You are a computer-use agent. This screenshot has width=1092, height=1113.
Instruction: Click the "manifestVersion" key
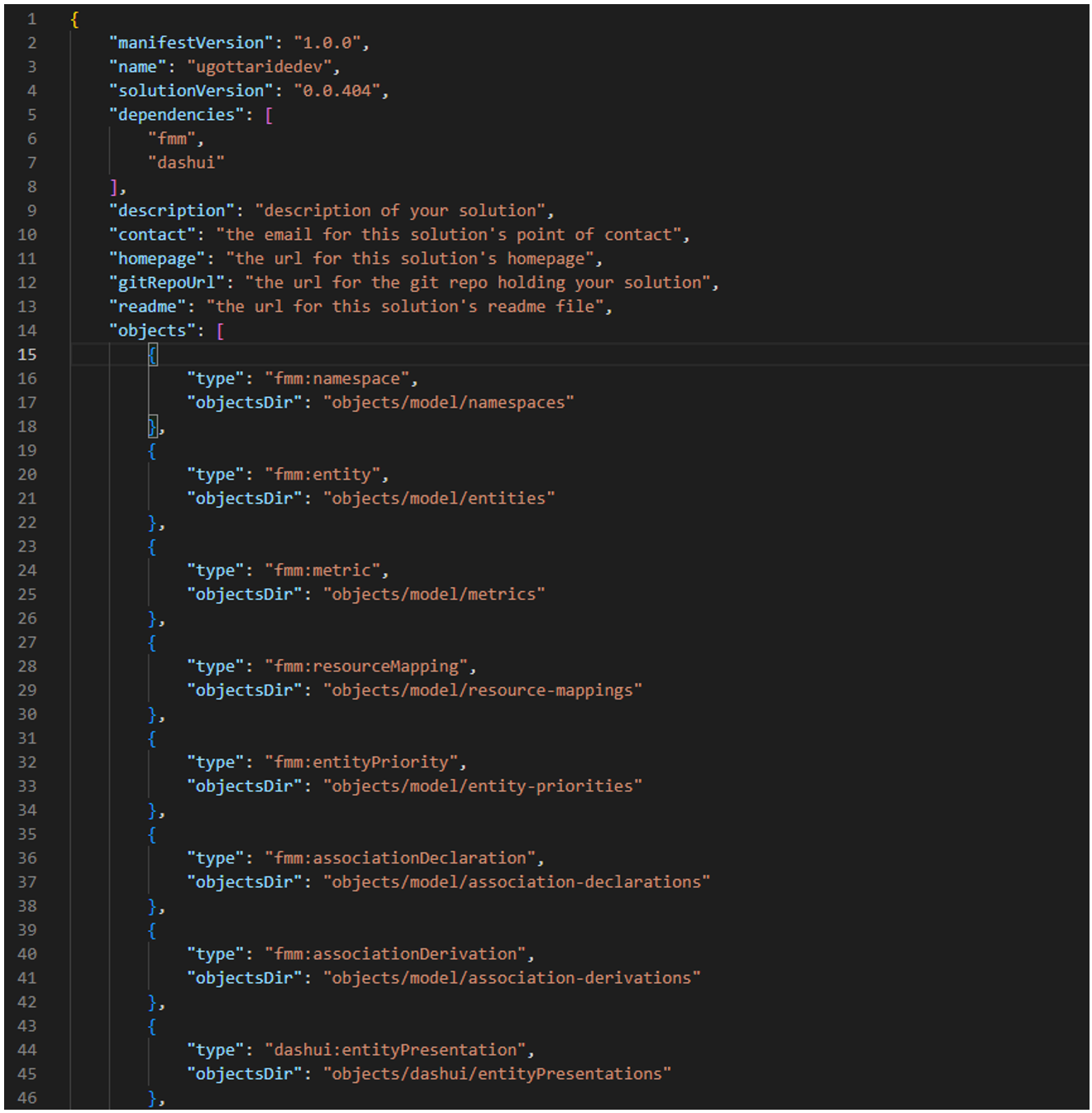coord(191,43)
